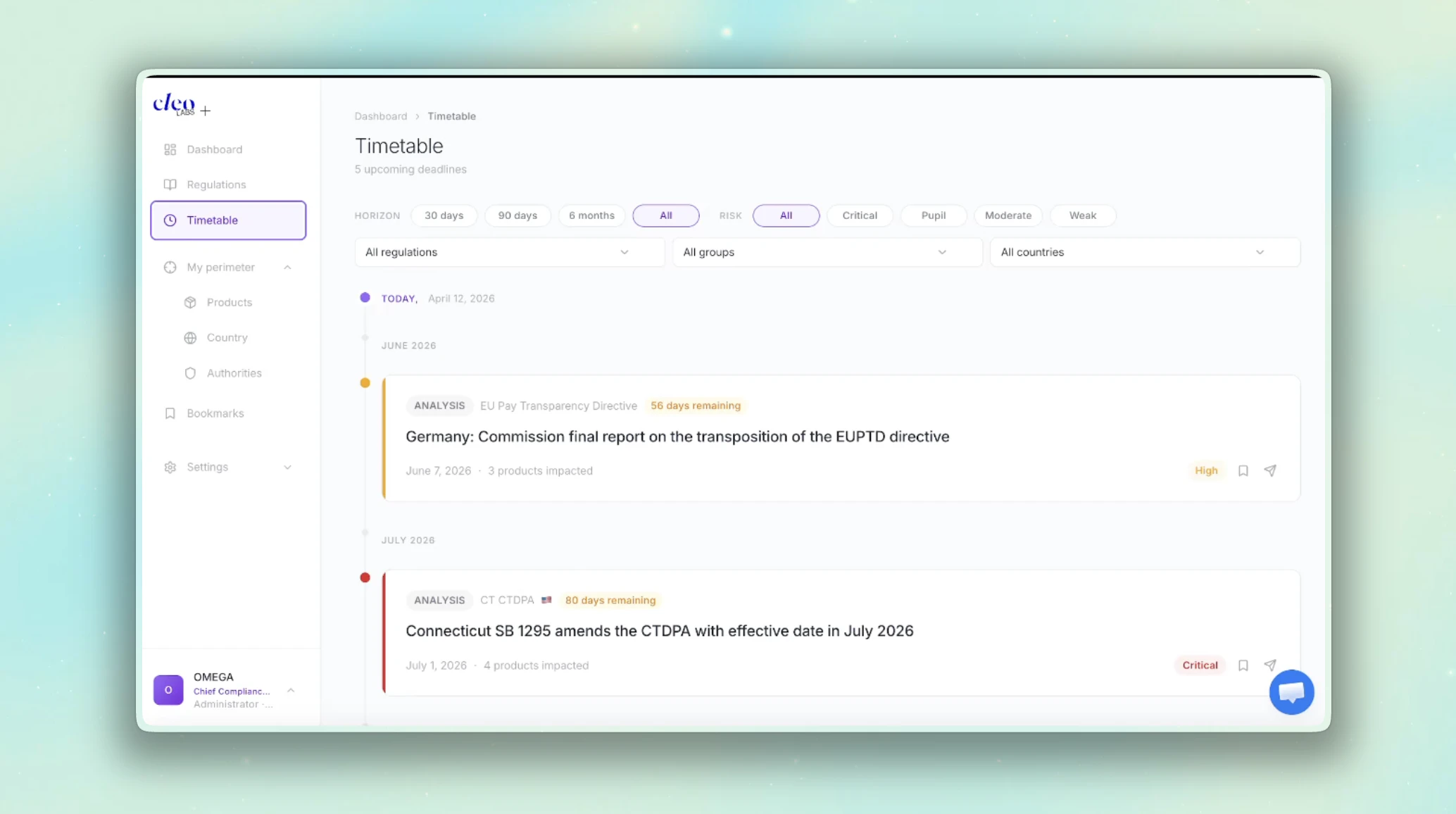Filter risk level by Critical
Image resolution: width=1456 pixels, height=814 pixels.
(859, 215)
